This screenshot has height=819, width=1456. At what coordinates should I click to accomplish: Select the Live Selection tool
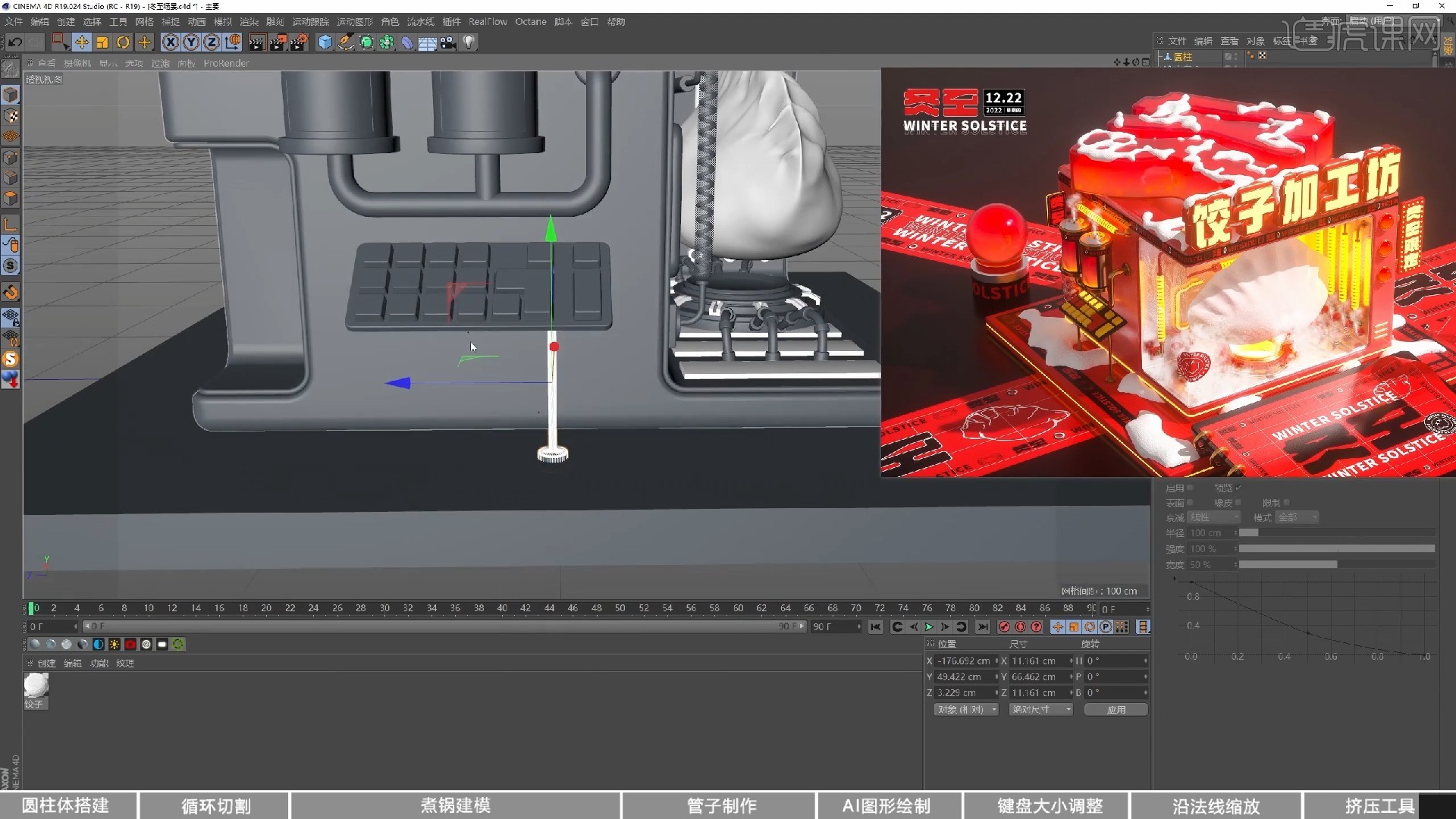(60, 42)
